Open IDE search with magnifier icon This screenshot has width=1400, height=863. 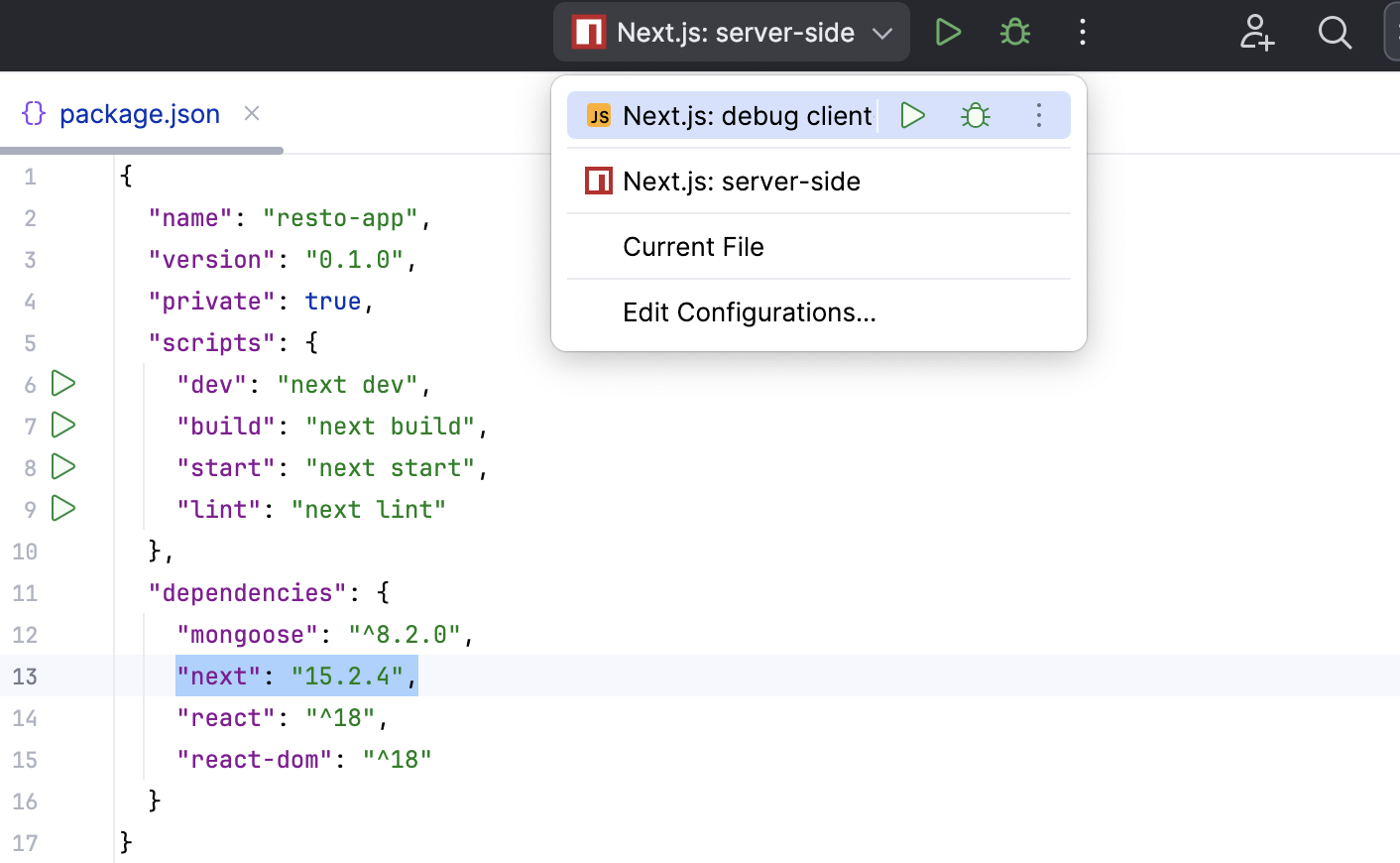coord(1335,33)
